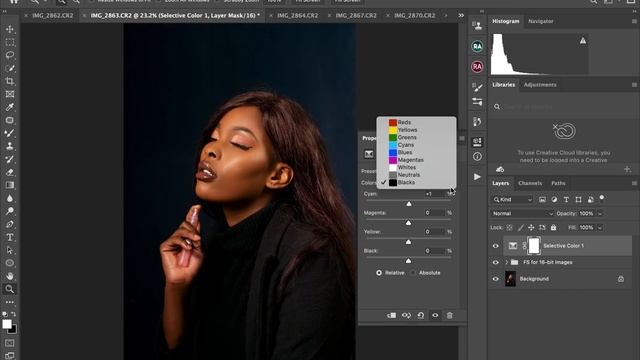Clip adjustment to layer below icon
Screen dimensions: 640x360
coord(391,315)
